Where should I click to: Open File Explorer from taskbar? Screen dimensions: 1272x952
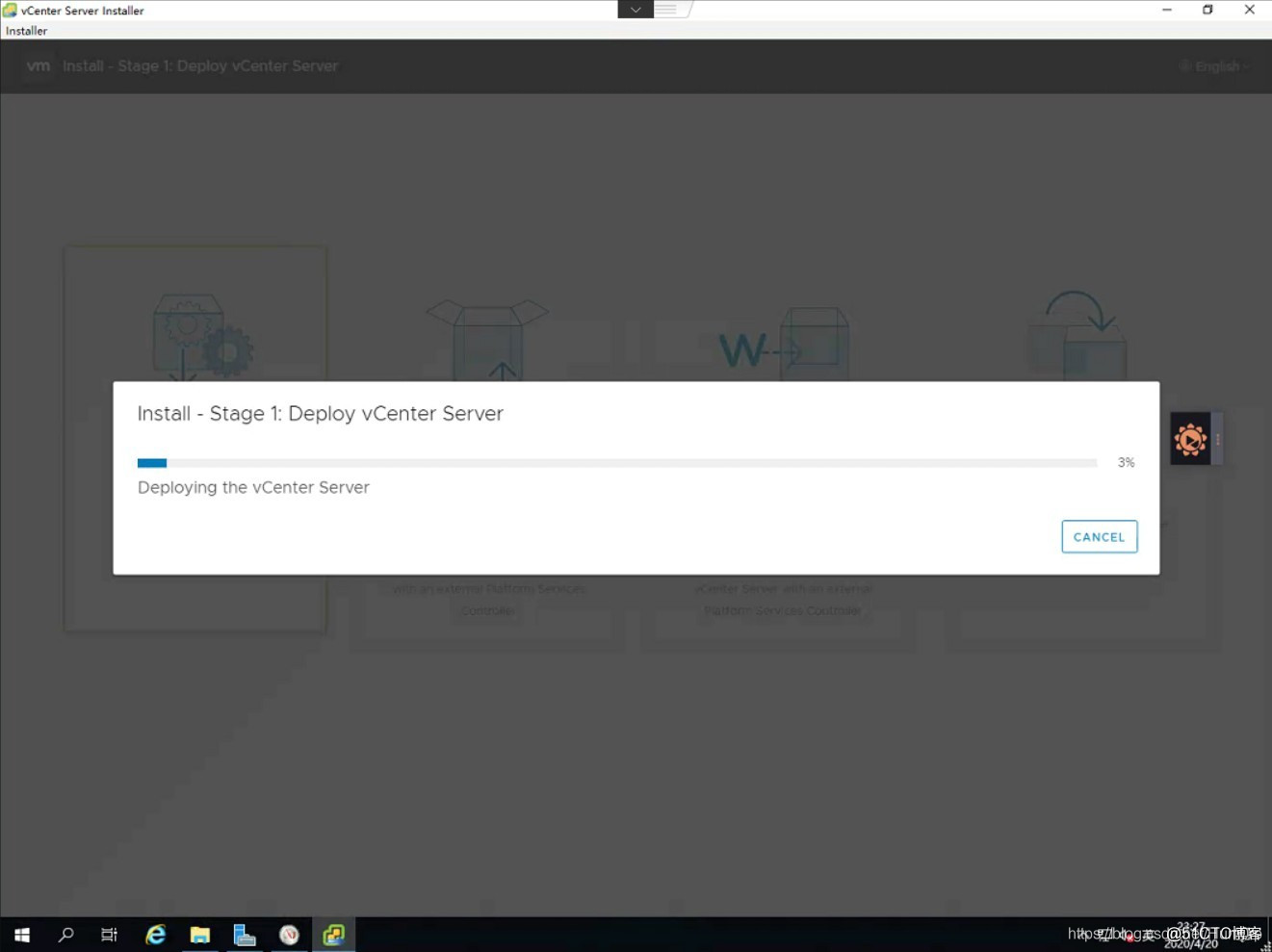click(200, 935)
